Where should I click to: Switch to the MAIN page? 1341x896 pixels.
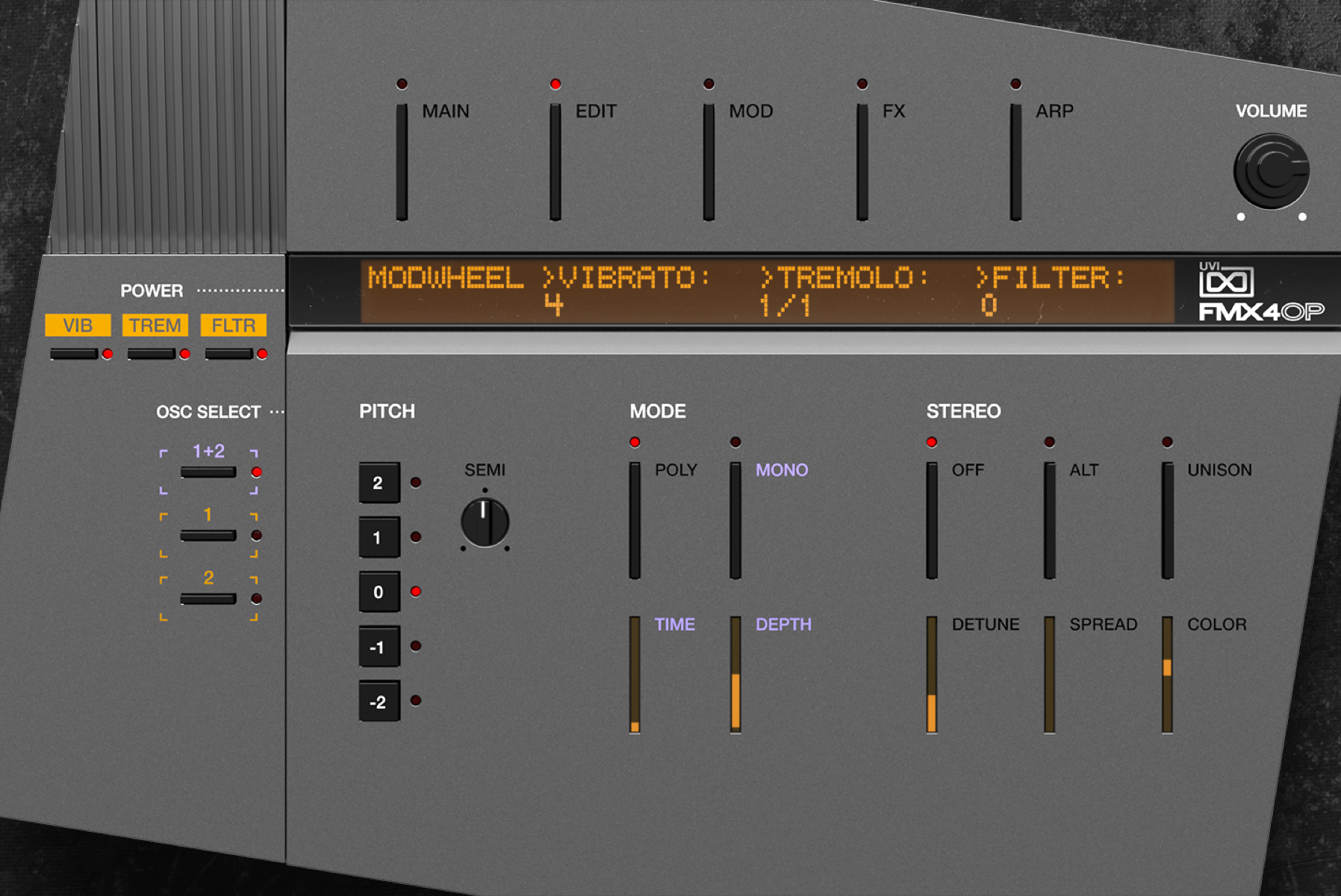click(402, 161)
